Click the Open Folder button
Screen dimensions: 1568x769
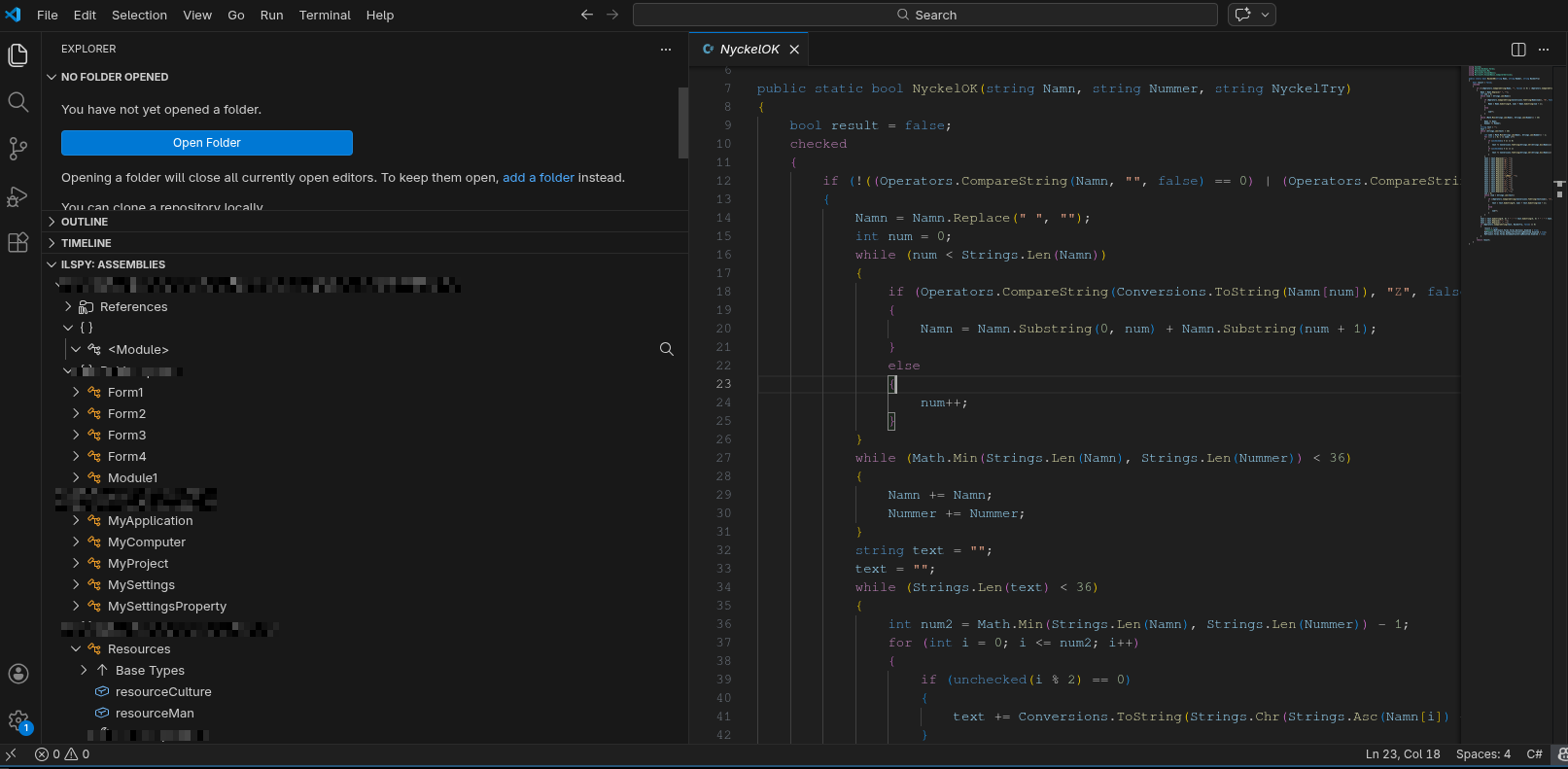pos(206,143)
